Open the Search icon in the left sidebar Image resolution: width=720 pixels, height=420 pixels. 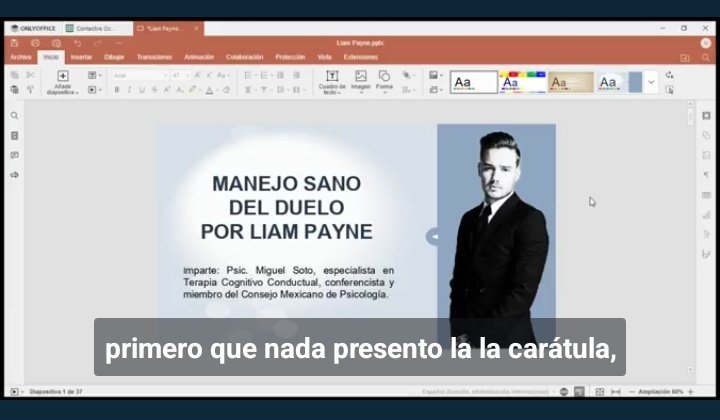[x=15, y=116]
